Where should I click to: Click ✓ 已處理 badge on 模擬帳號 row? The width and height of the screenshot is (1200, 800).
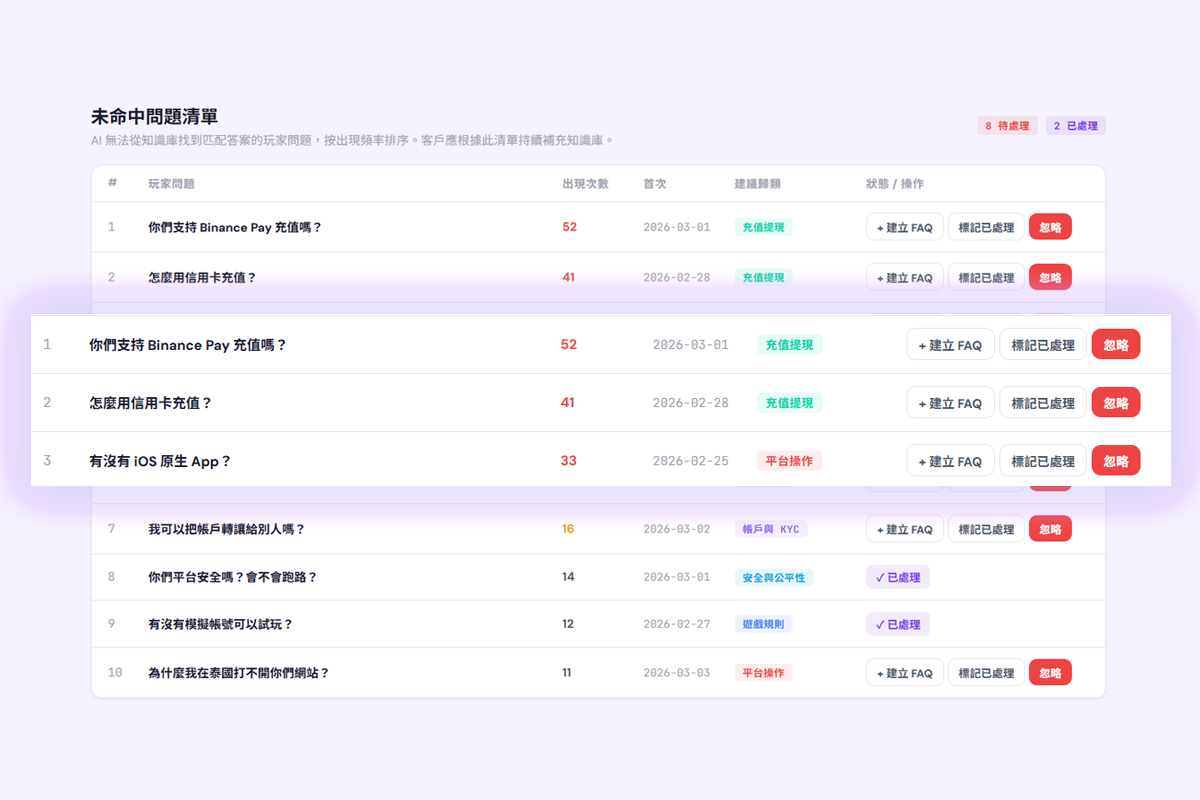coord(898,624)
